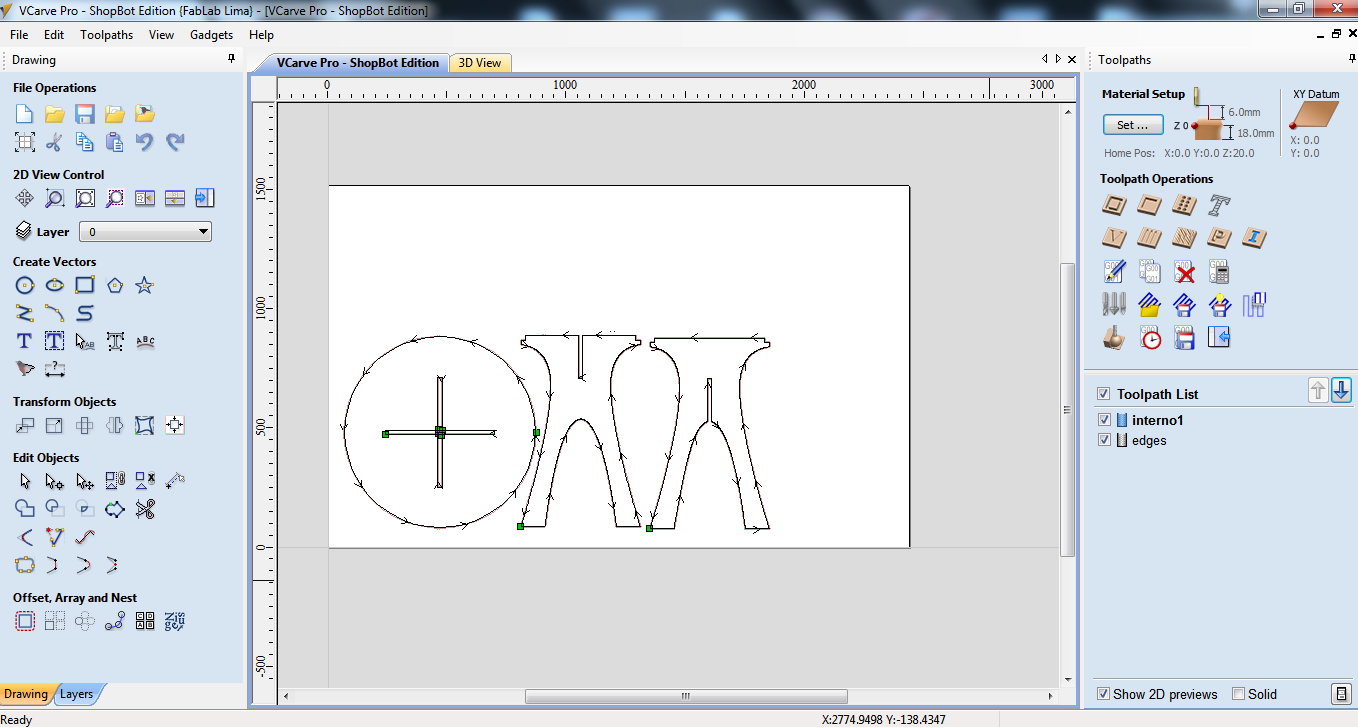Create a Quick Engrave toolpath
1358x728 pixels.
(x=1219, y=206)
